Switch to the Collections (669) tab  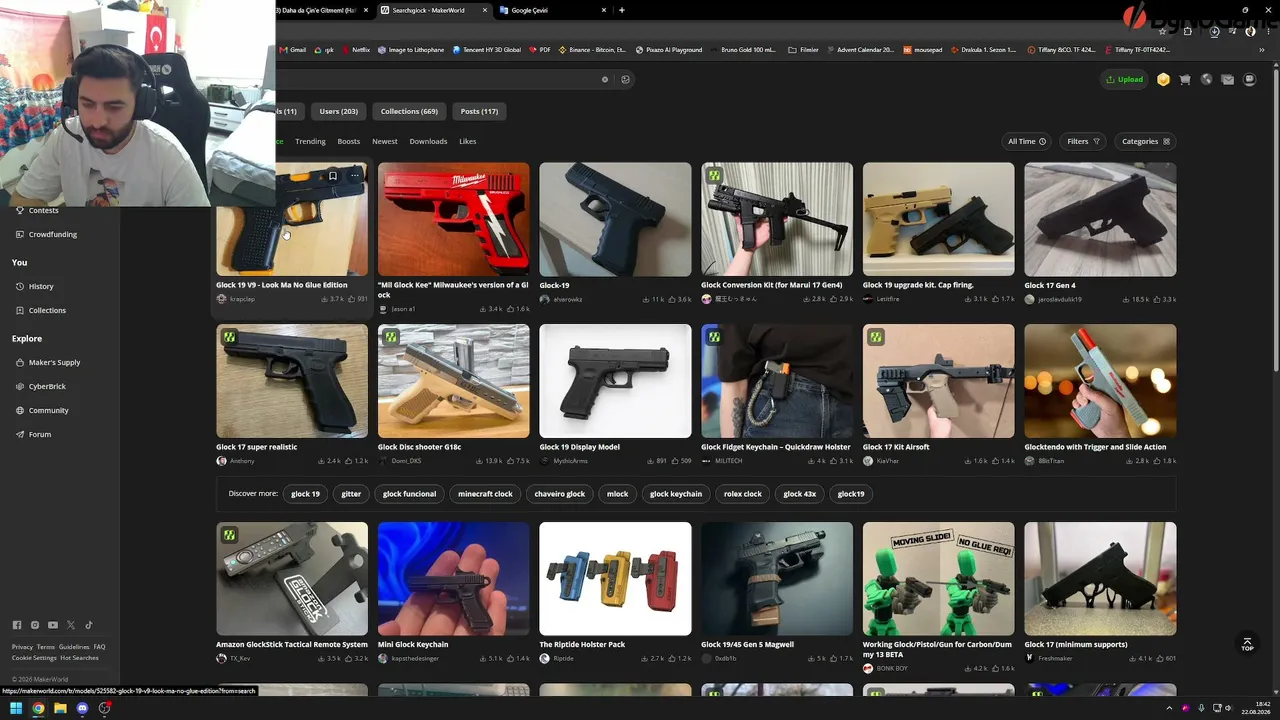click(409, 111)
